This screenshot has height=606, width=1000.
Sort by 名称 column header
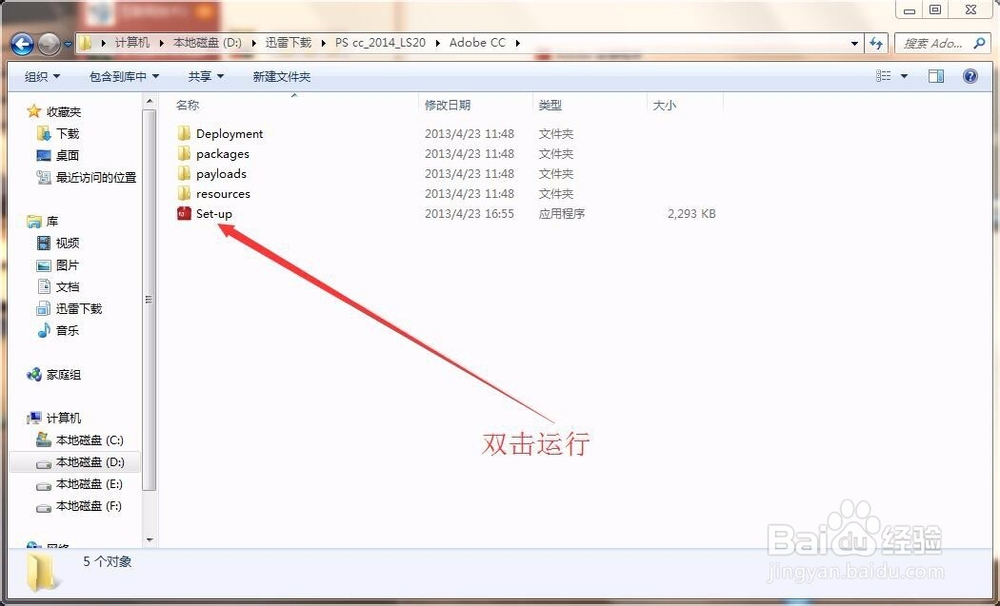[188, 105]
